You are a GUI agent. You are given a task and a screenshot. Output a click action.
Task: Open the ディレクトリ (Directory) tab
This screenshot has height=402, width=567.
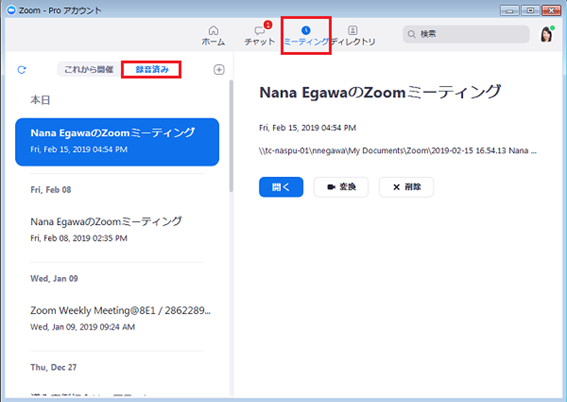(353, 35)
